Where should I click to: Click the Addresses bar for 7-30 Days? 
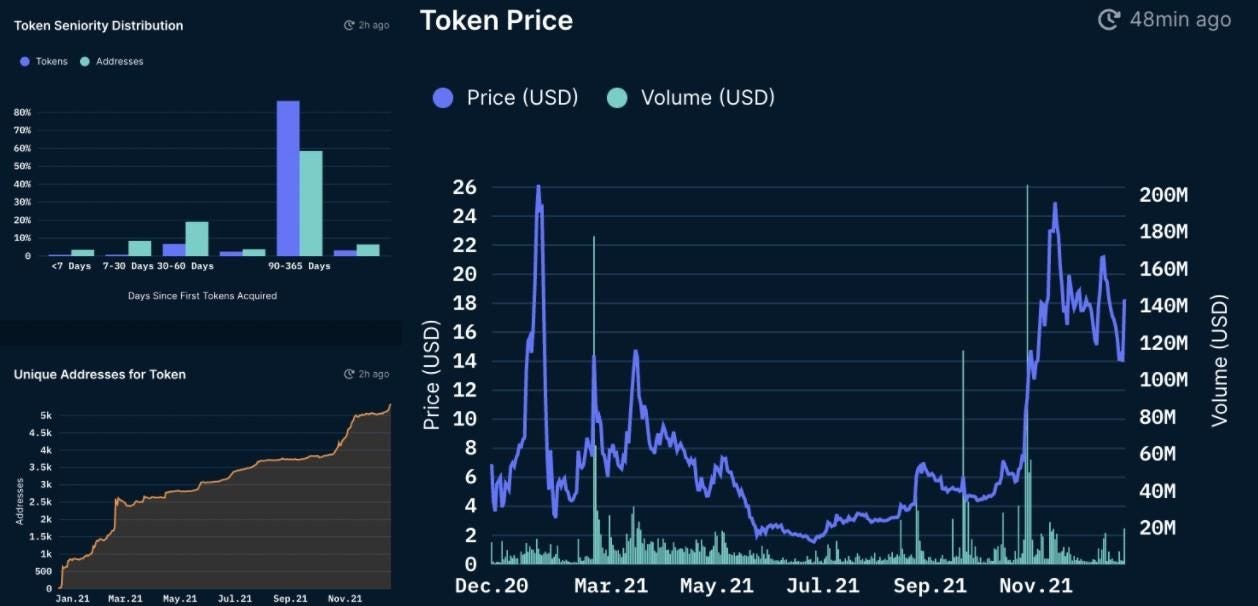(140, 248)
